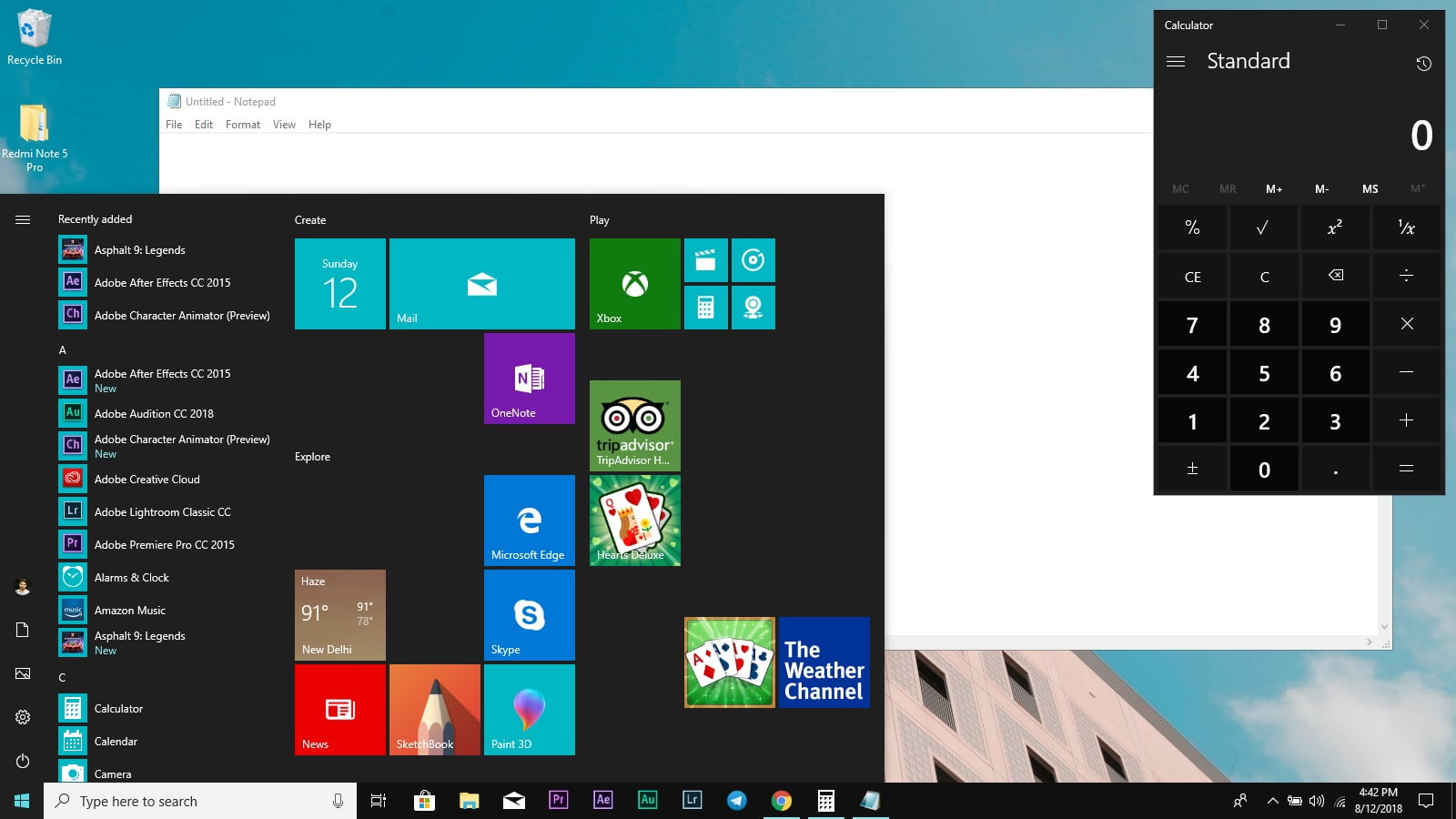Open the calculator history icon
Image resolution: width=1456 pixels, height=819 pixels.
pyautogui.click(x=1423, y=64)
